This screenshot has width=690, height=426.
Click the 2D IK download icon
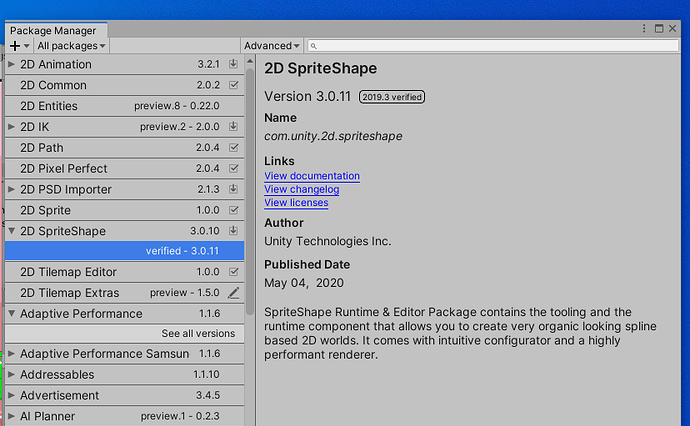pos(233,127)
